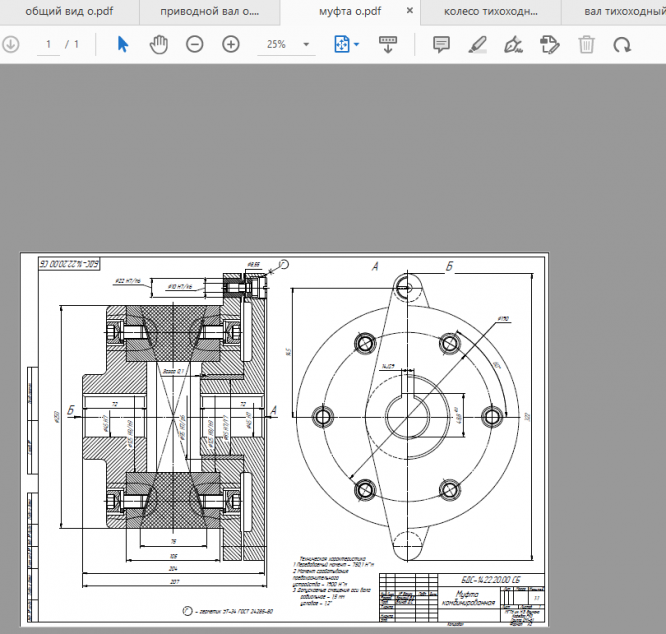Open the sign document tool
The width and height of the screenshot is (666, 634).
[x=513, y=45]
